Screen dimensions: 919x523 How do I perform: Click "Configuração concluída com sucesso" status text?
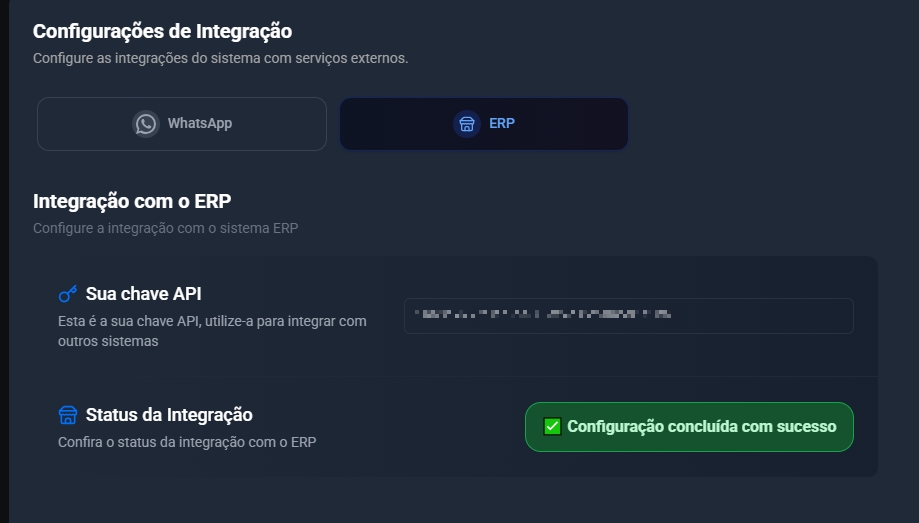point(701,427)
